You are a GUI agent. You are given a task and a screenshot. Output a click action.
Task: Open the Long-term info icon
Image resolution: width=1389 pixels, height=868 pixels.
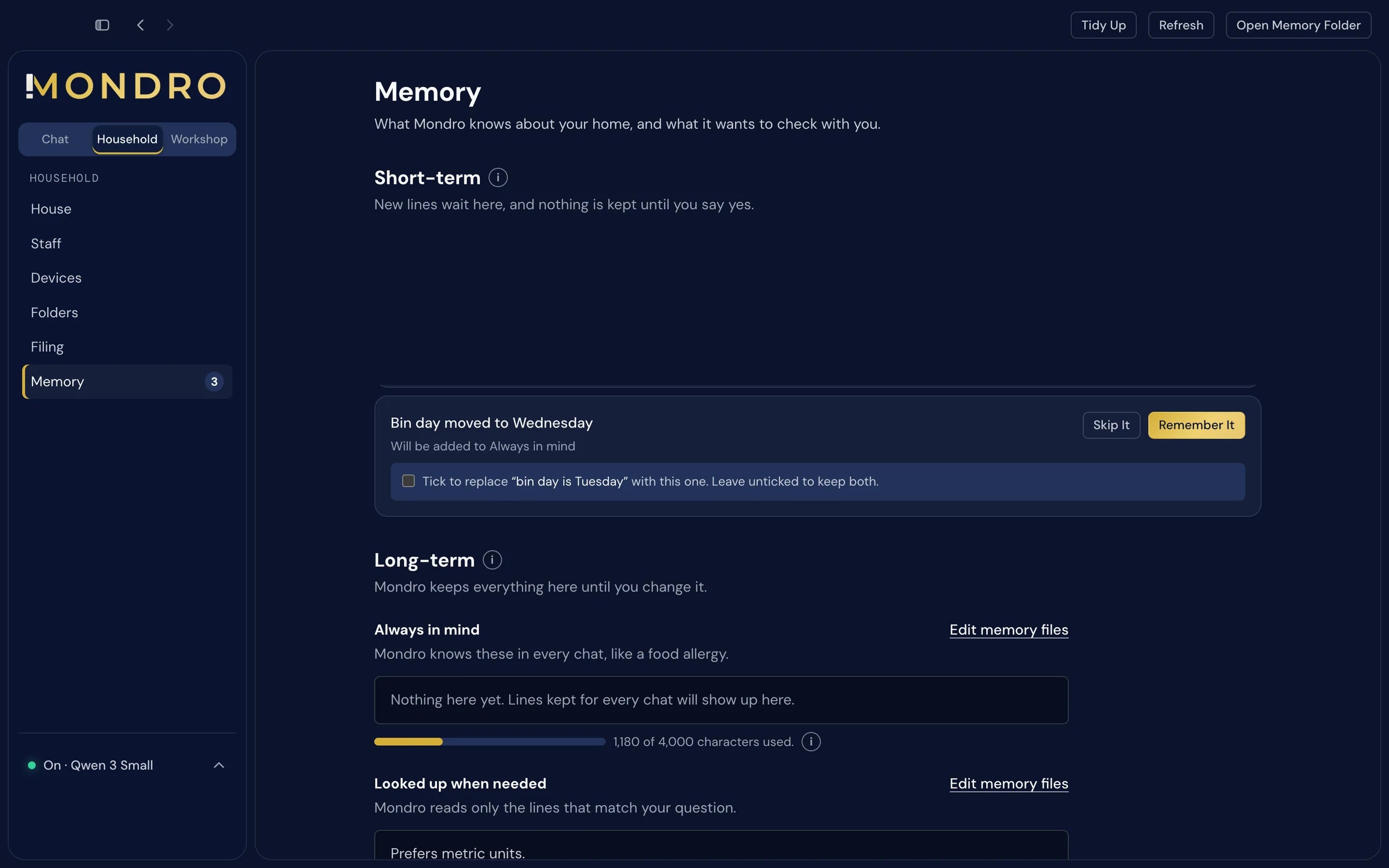[x=492, y=560]
